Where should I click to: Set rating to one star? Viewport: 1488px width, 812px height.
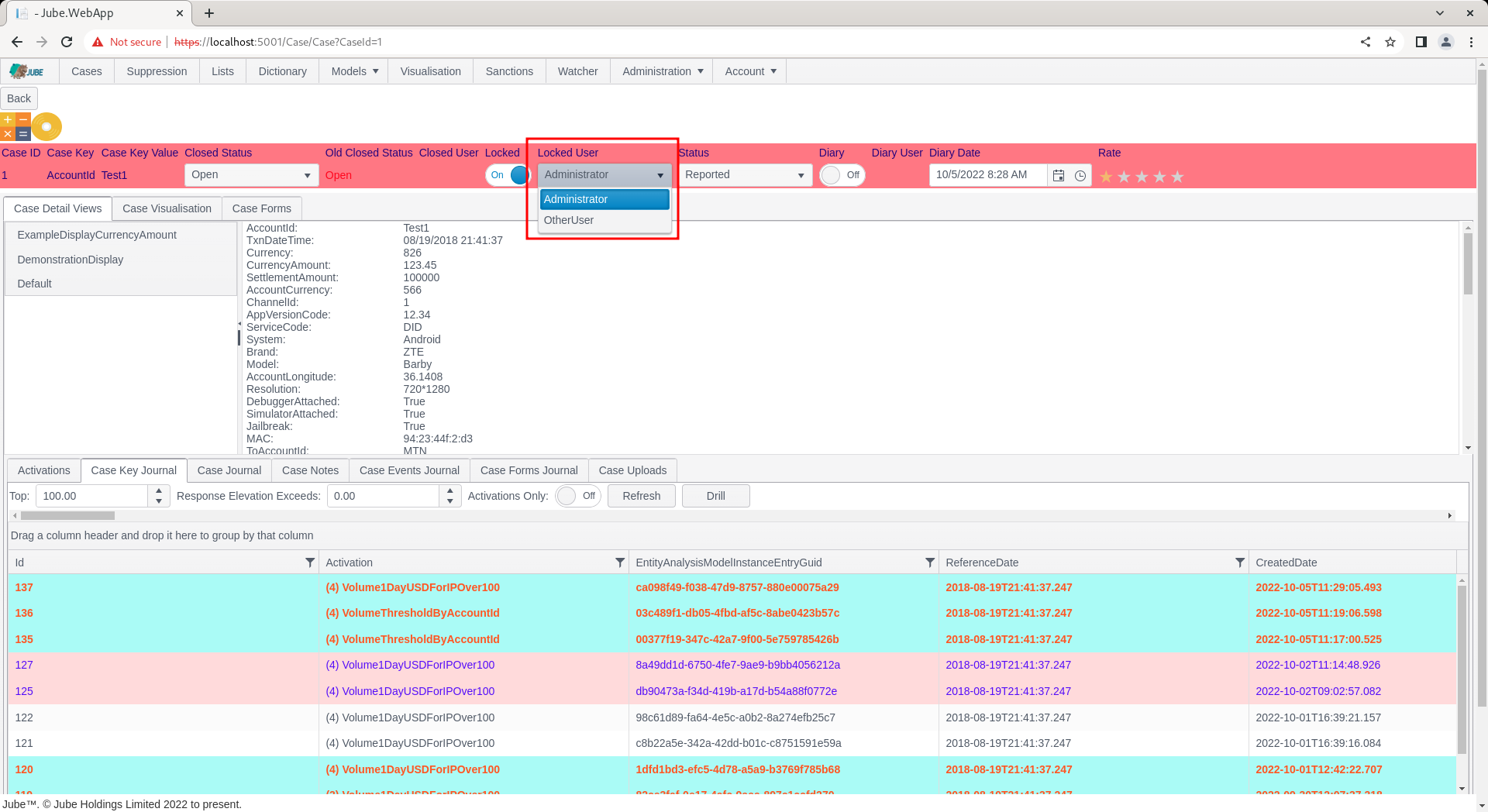1106,177
